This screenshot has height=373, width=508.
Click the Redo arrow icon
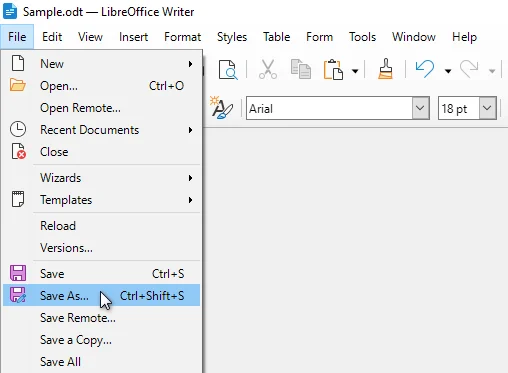click(x=469, y=69)
